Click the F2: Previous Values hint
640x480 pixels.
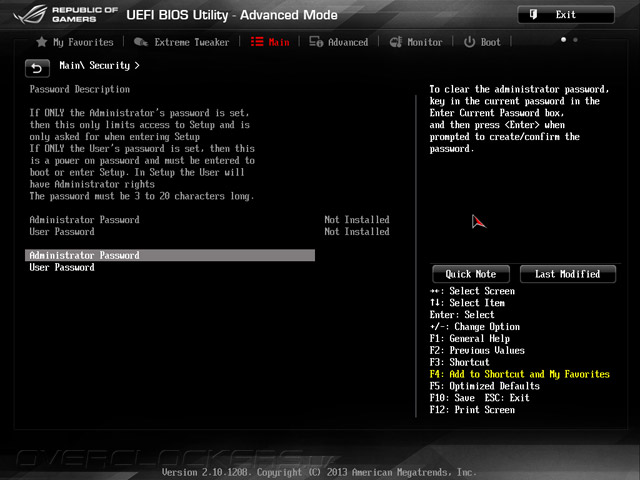[x=477, y=351]
